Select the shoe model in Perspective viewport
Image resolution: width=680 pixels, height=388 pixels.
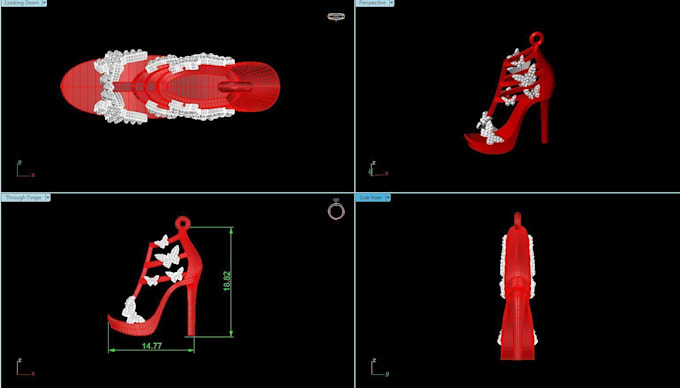[x=510, y=92]
